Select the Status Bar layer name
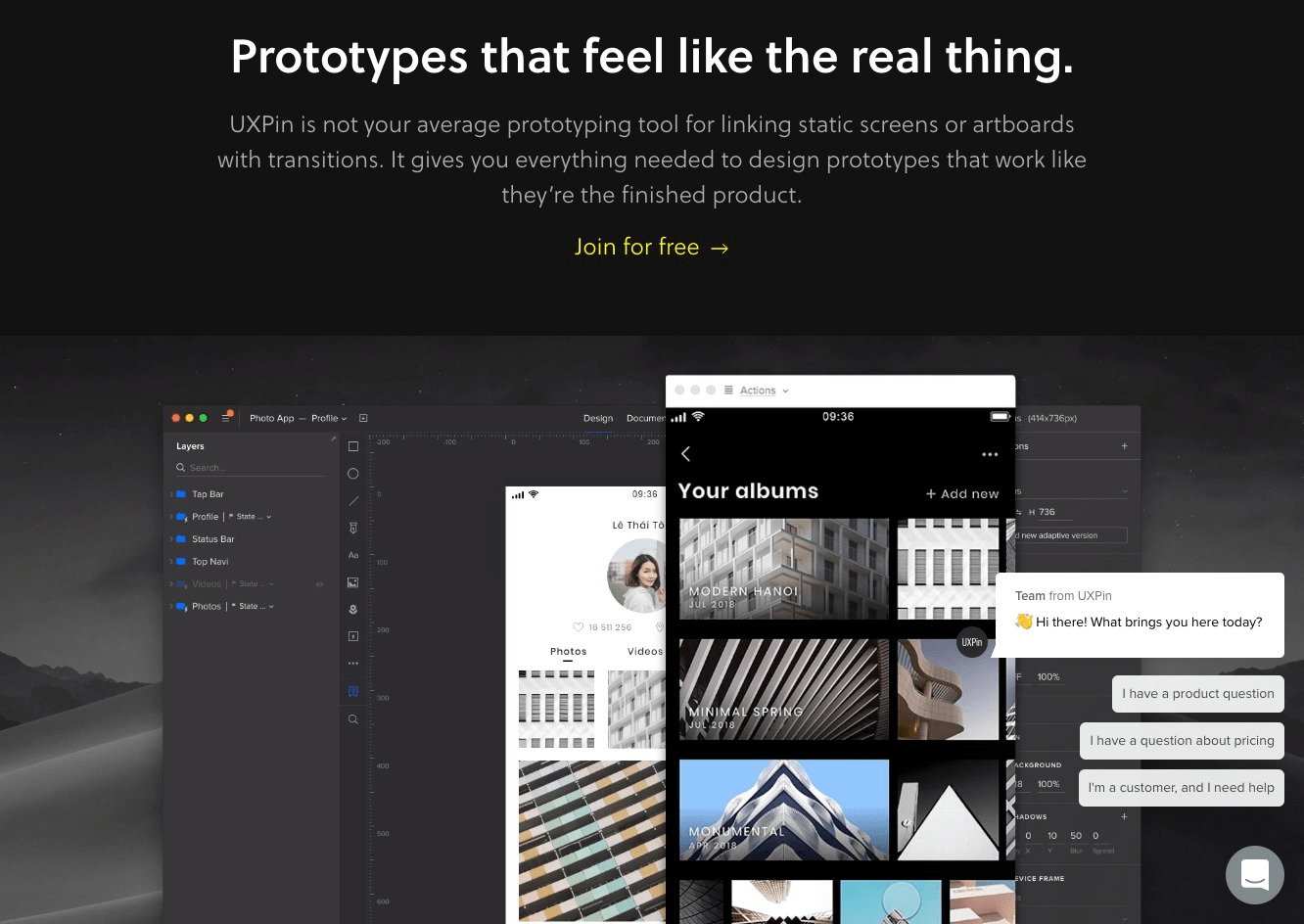This screenshot has width=1304, height=924. [212, 539]
